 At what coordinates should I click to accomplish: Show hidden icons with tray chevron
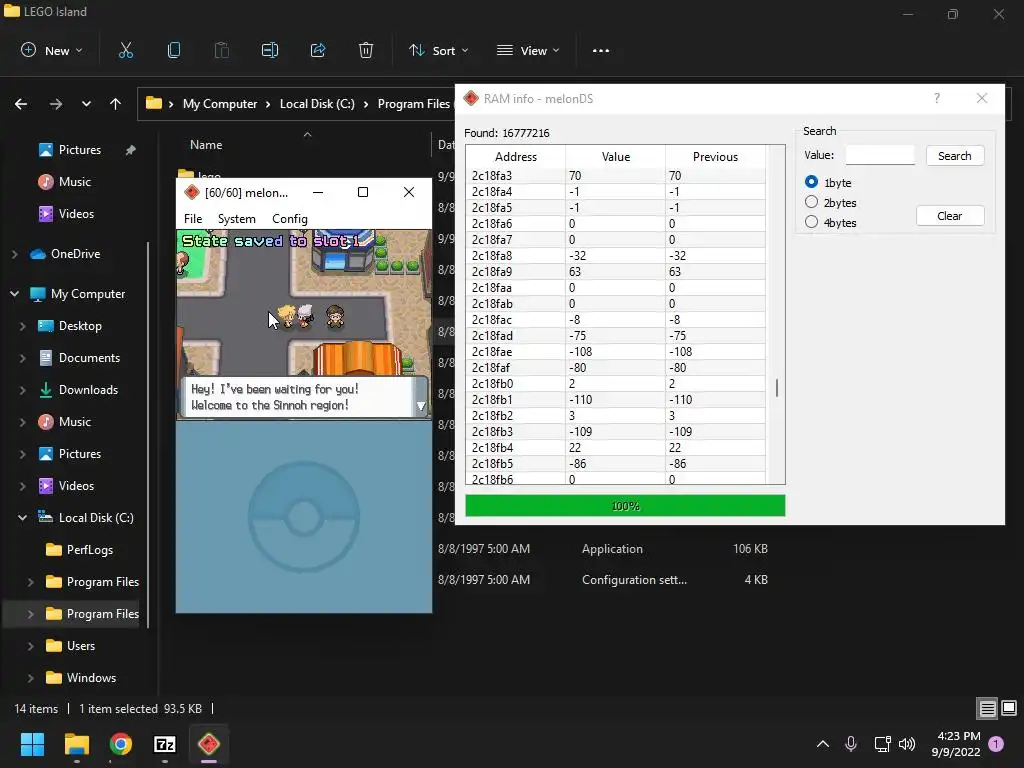coord(823,744)
